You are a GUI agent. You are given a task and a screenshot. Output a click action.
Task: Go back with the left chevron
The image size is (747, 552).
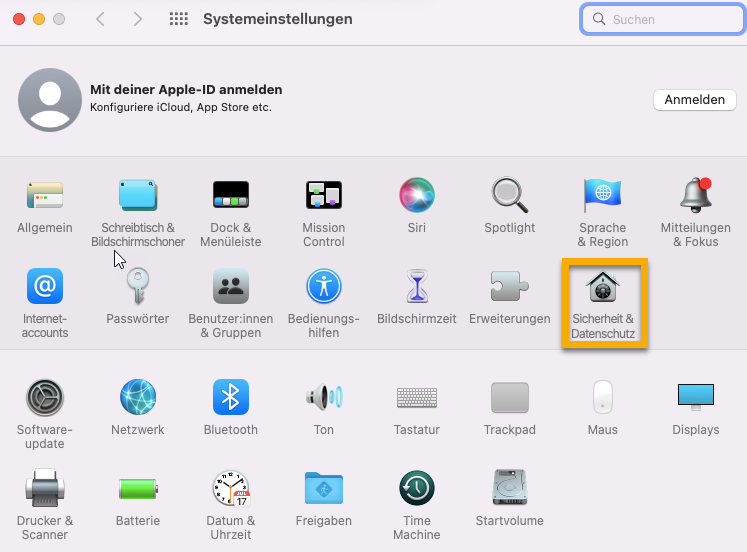coord(100,19)
